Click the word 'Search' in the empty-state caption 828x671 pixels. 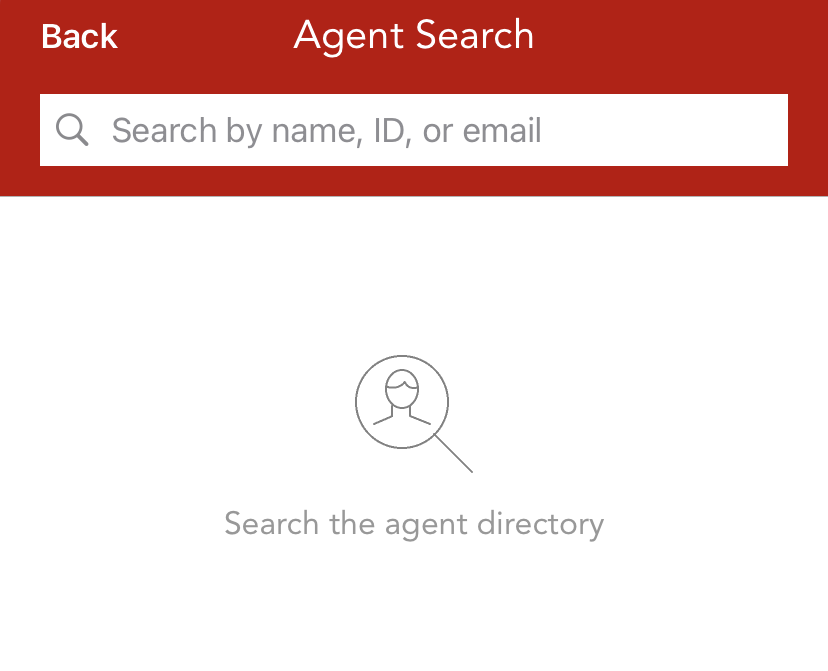point(271,523)
